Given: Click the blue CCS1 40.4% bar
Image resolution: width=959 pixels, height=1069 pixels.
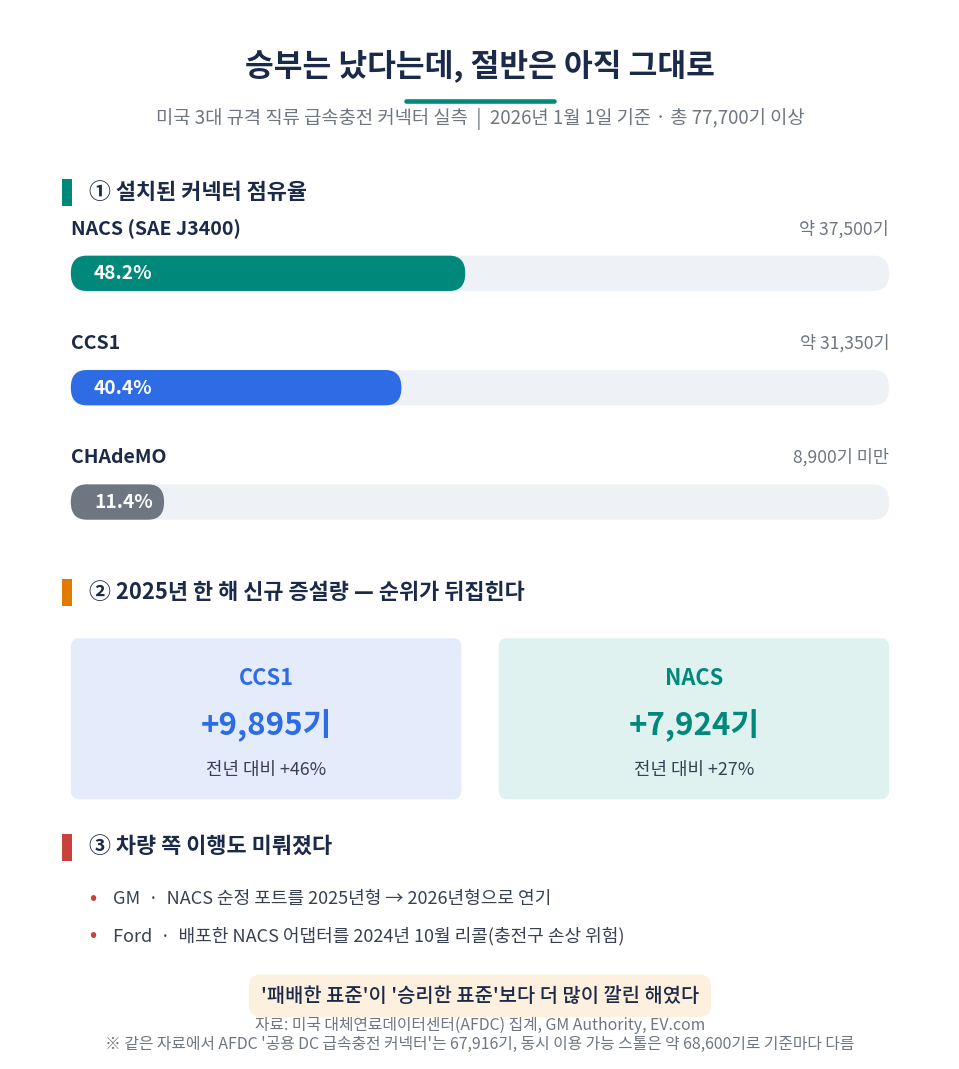Looking at the screenshot, I should coord(236,388).
